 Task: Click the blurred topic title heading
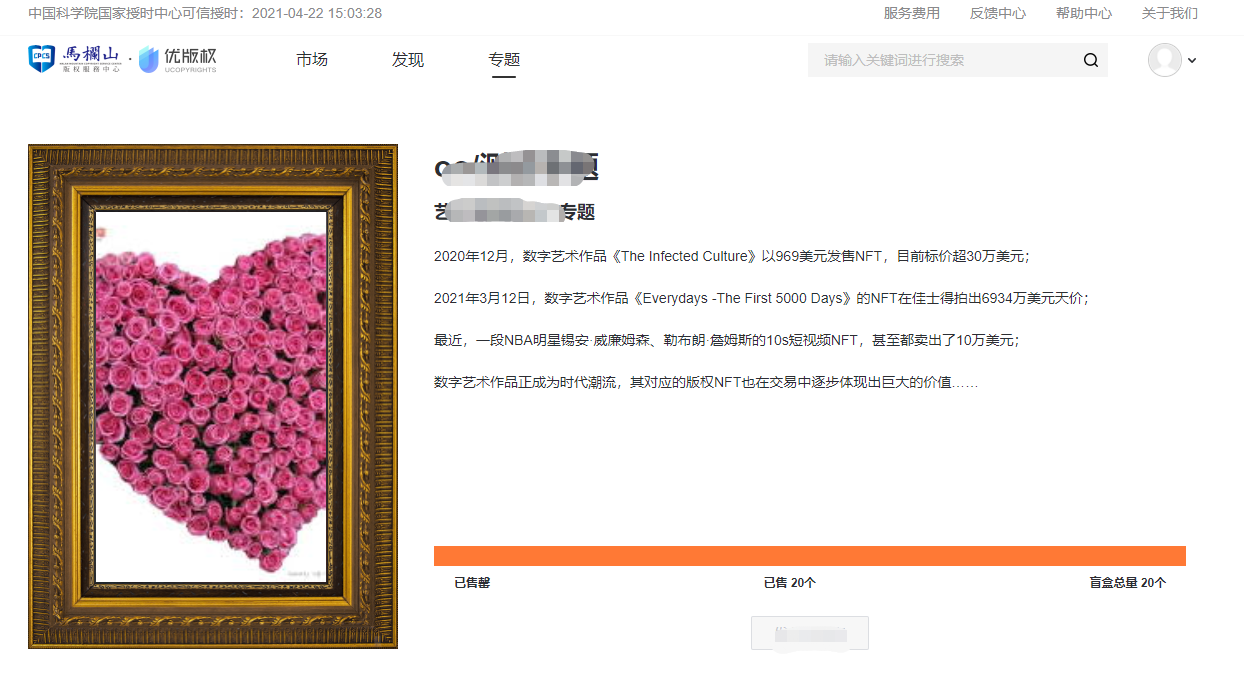(x=516, y=169)
